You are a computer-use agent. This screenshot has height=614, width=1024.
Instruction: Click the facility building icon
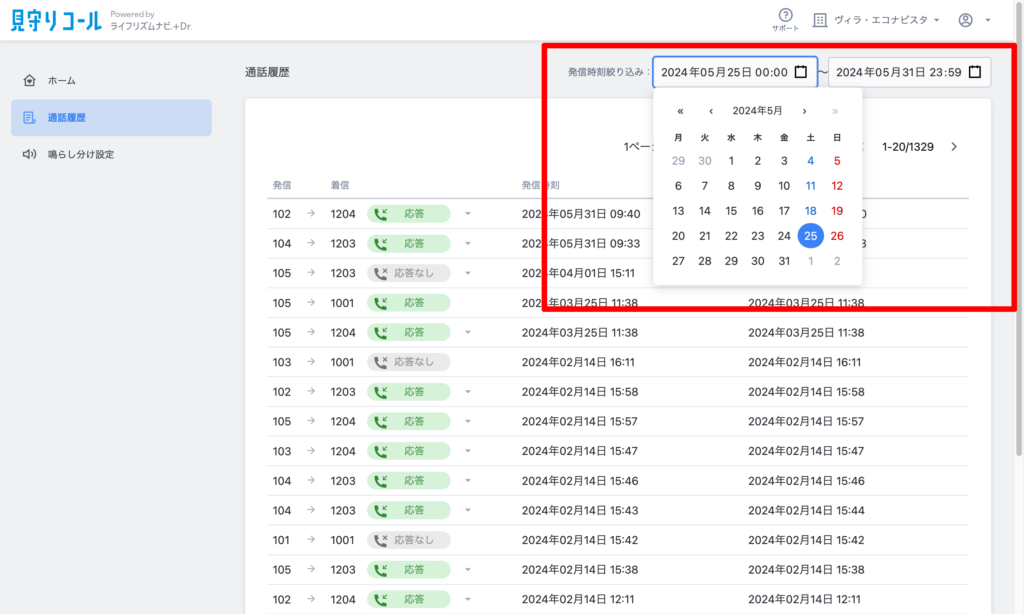pos(820,20)
